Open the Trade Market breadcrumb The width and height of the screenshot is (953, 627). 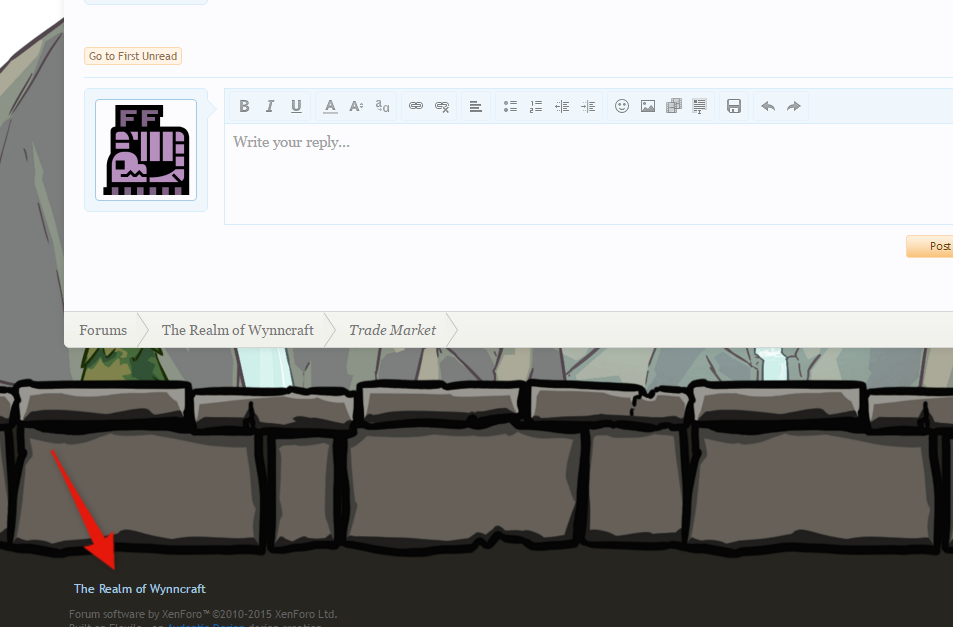[392, 330]
